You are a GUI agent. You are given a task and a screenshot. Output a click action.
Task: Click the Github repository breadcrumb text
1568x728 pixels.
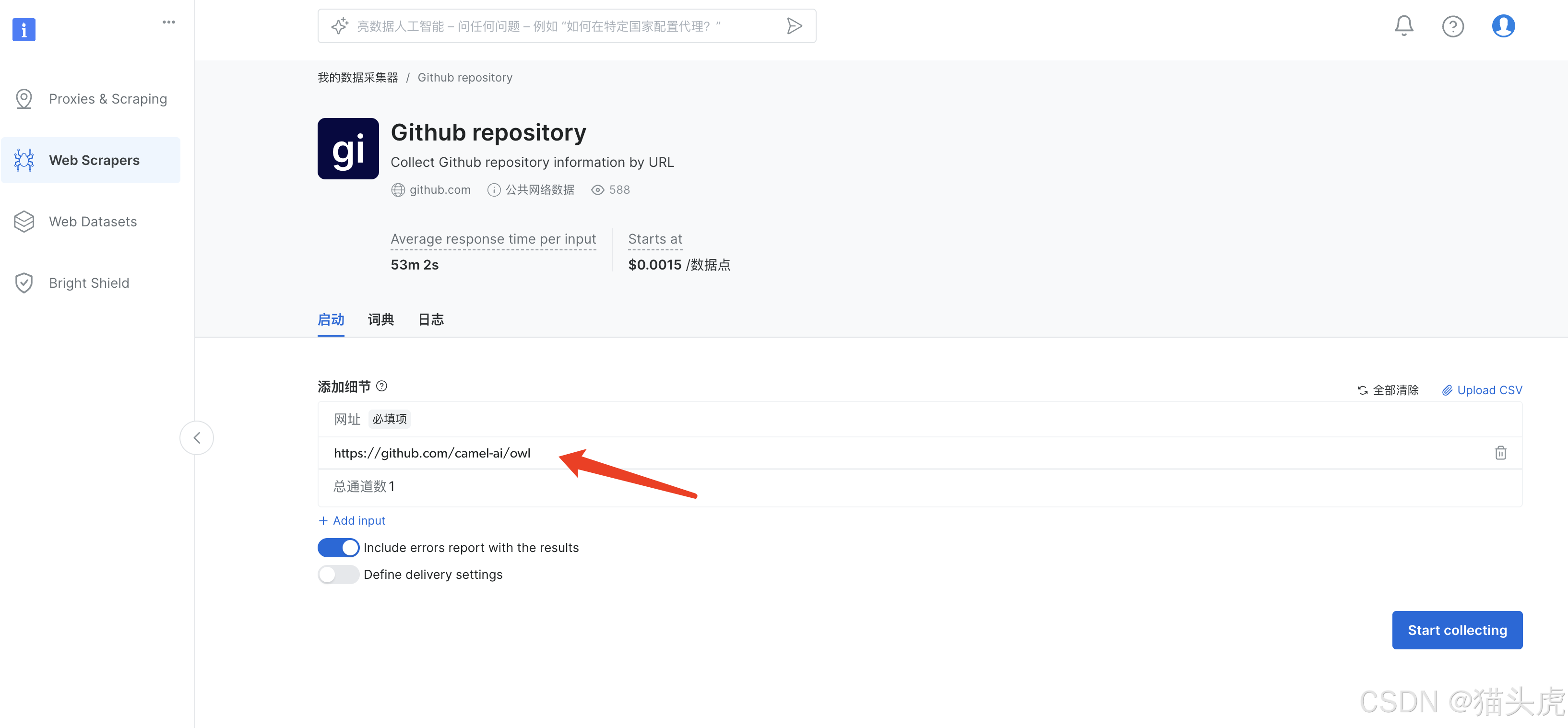465,77
